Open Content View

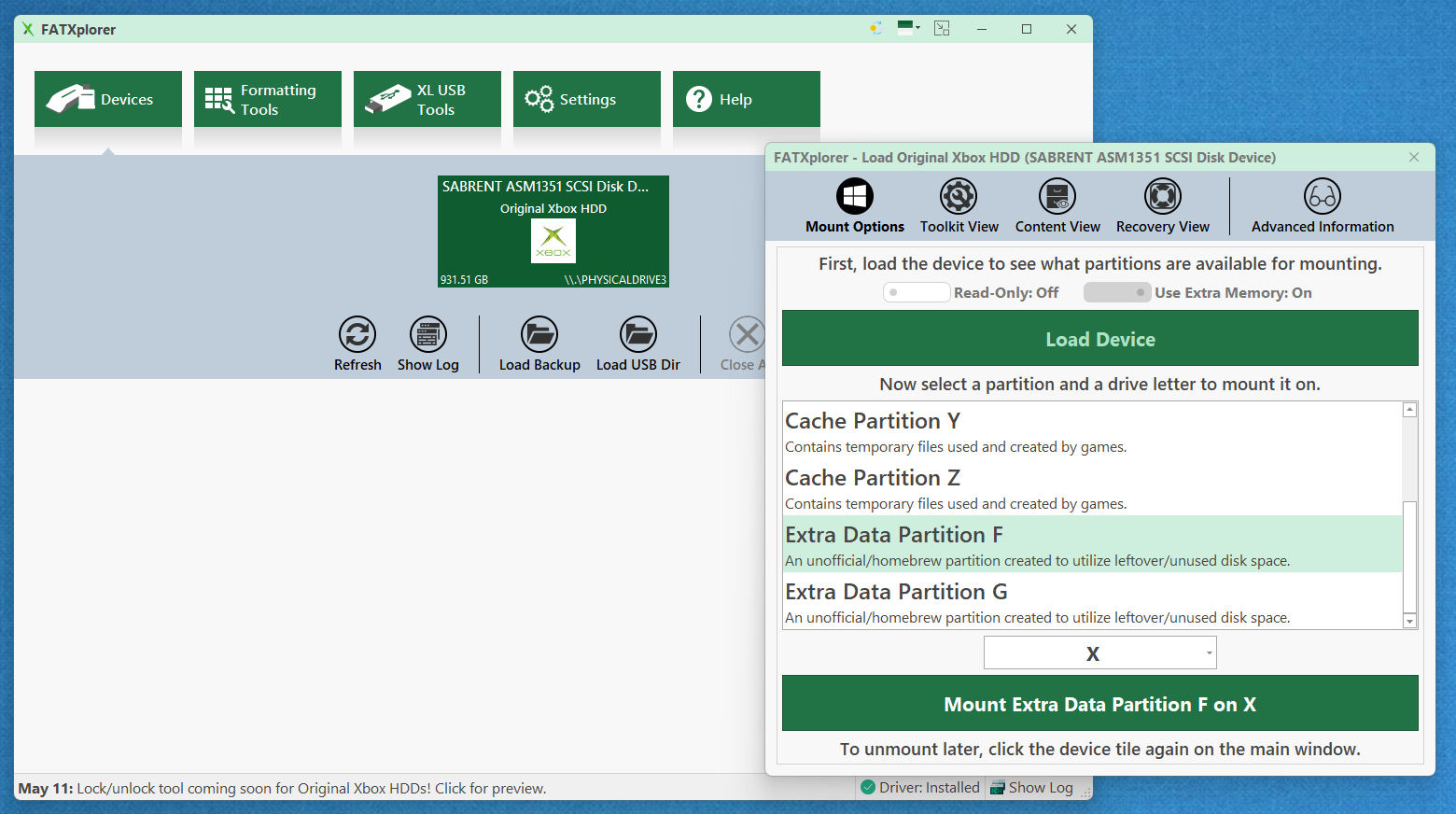(x=1057, y=198)
